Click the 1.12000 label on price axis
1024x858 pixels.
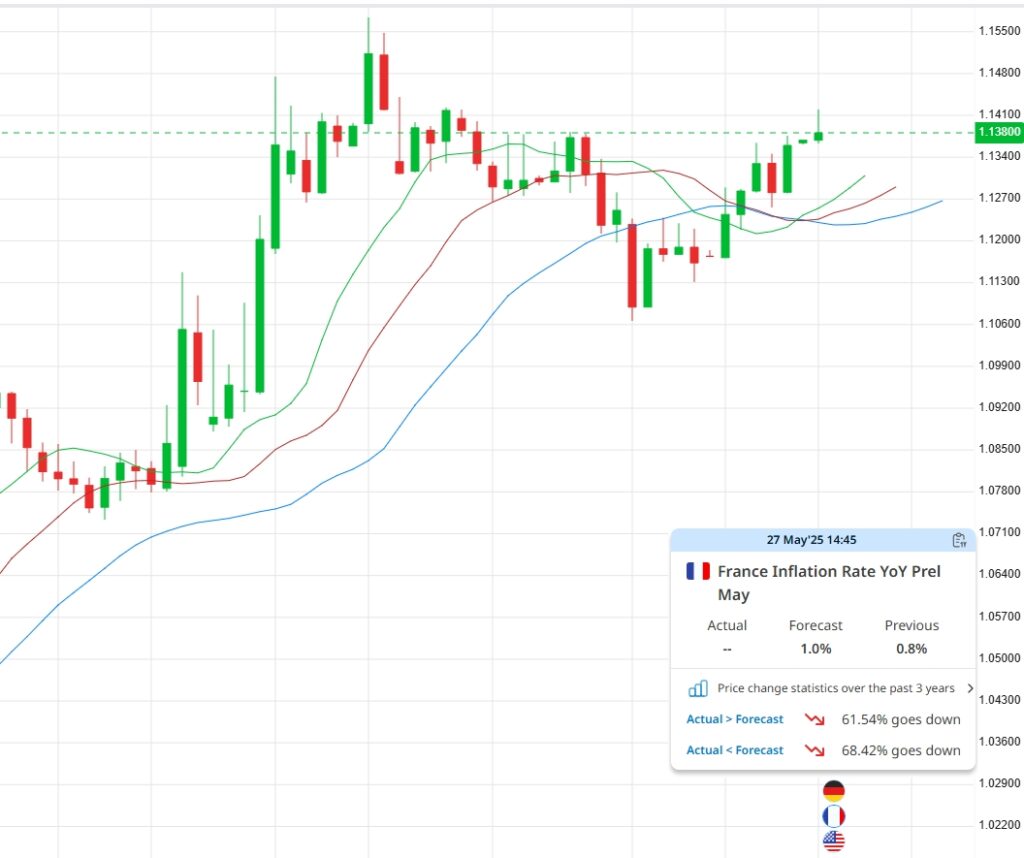tap(998, 240)
